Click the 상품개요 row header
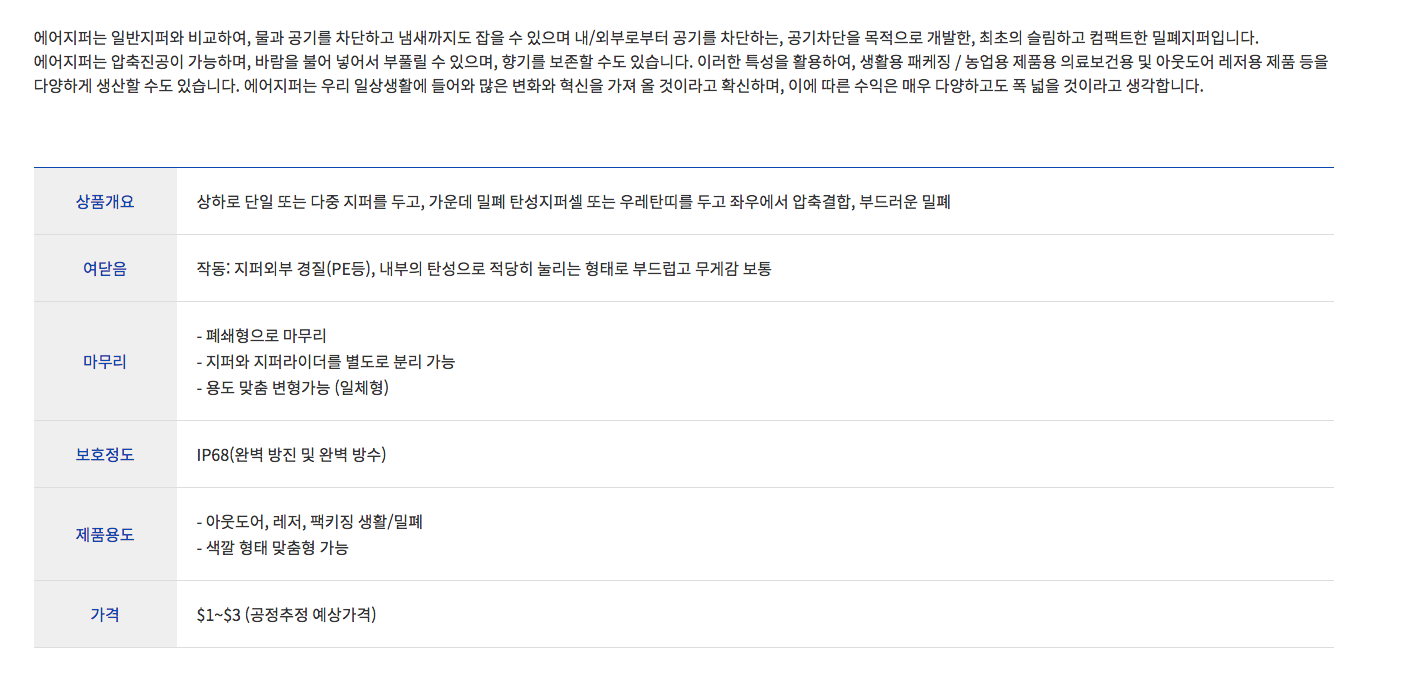Image resolution: width=1423 pixels, height=679 pixels. [105, 201]
